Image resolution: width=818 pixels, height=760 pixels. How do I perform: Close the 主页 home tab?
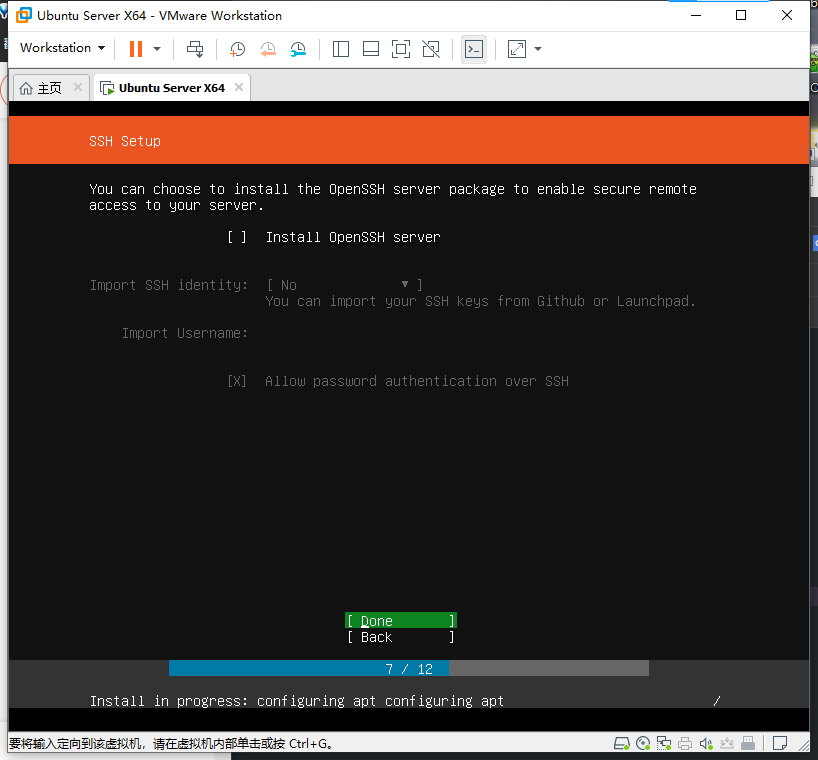78,87
